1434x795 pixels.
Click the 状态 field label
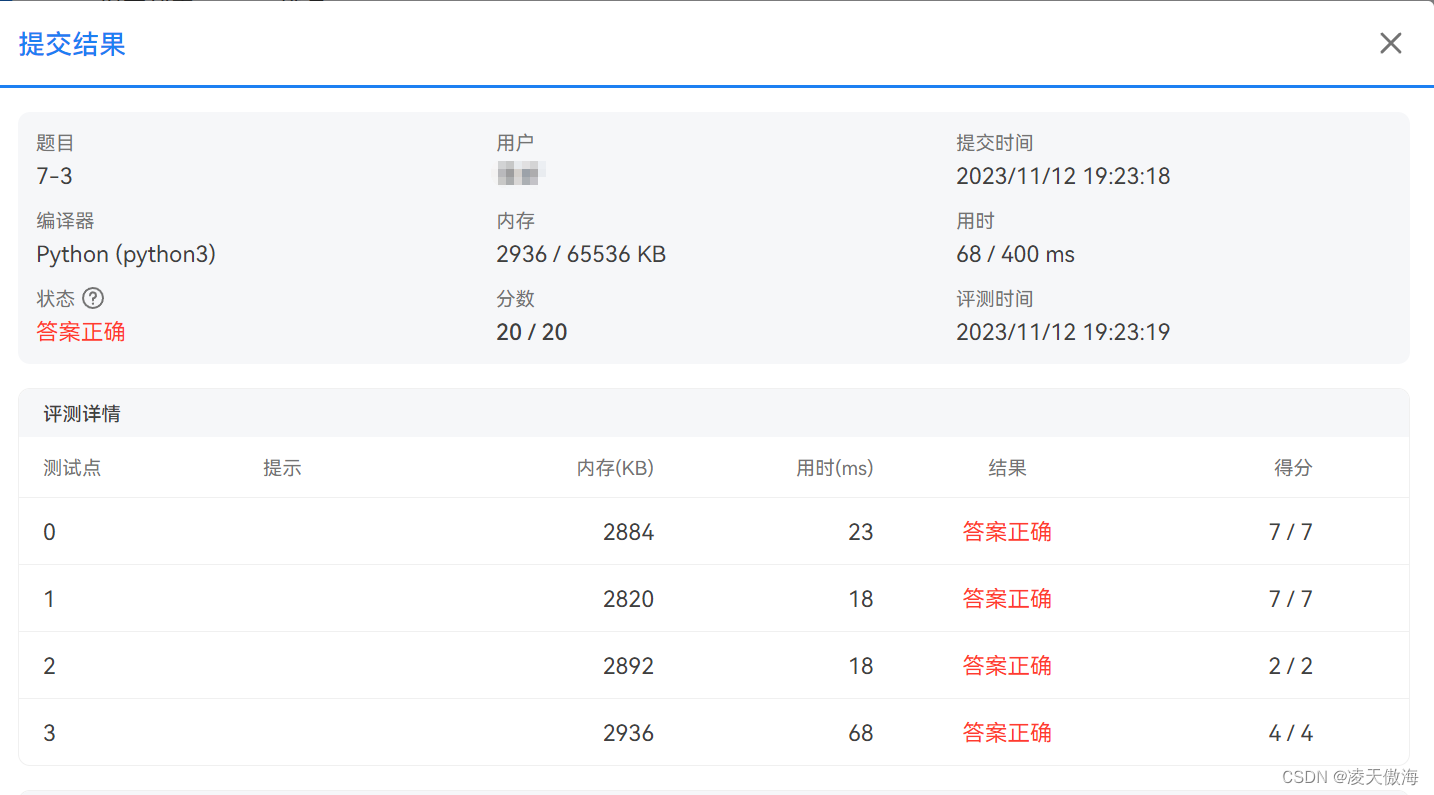[55, 299]
